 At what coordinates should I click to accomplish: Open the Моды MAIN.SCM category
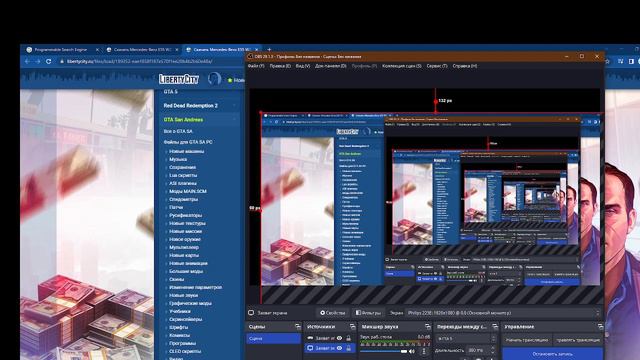tap(188, 191)
